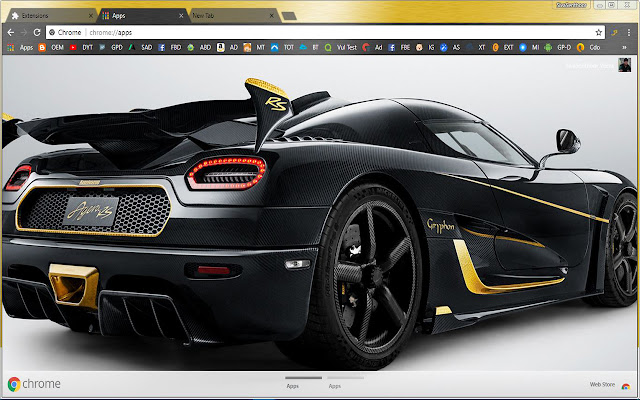Select the first Apps page indicator

303,382
